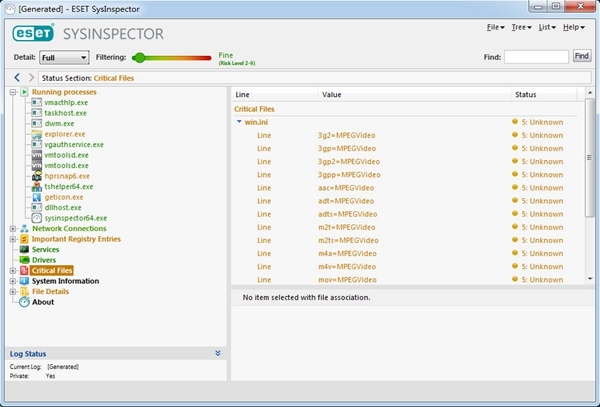
Task: Select the m4v=MPEGVideo row
Action: 405,267
